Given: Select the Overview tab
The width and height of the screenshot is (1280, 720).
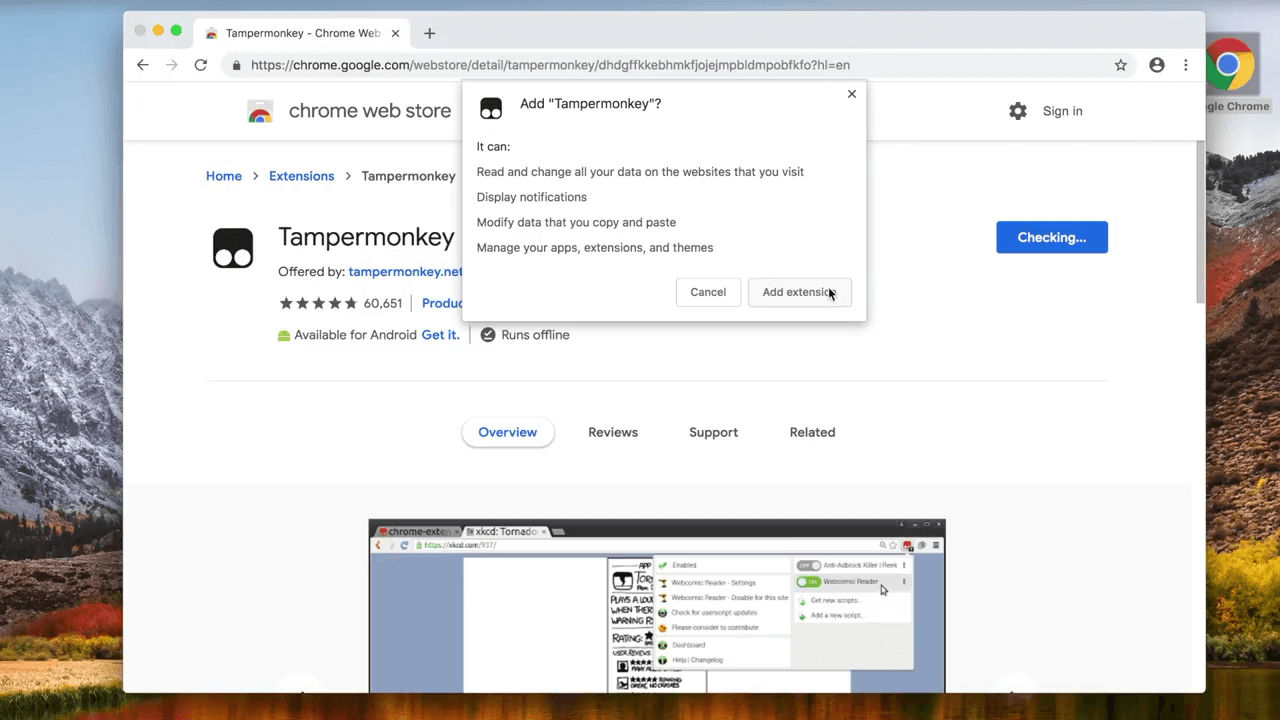Looking at the screenshot, I should (508, 432).
